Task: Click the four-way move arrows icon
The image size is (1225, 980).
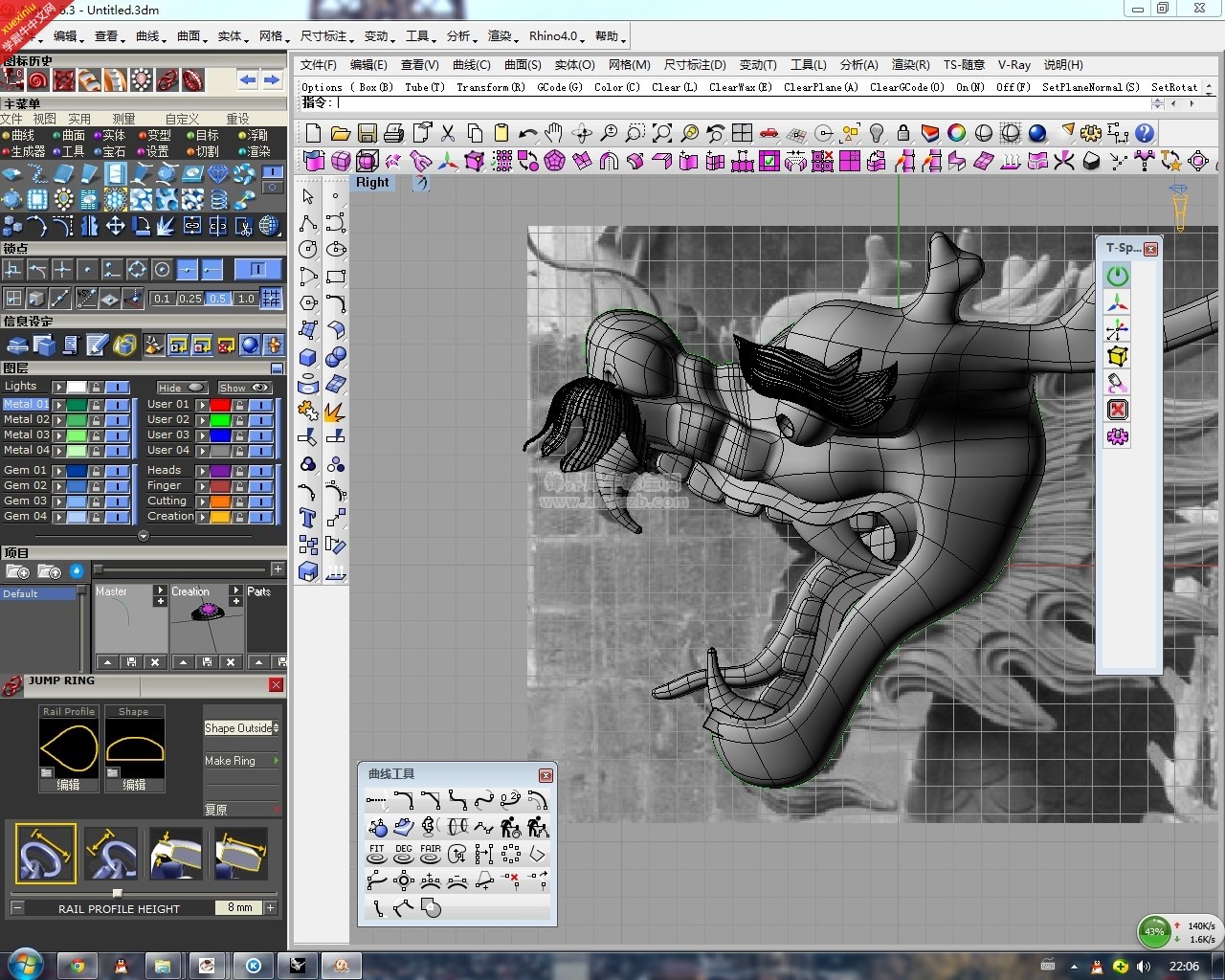Action: pos(115,226)
